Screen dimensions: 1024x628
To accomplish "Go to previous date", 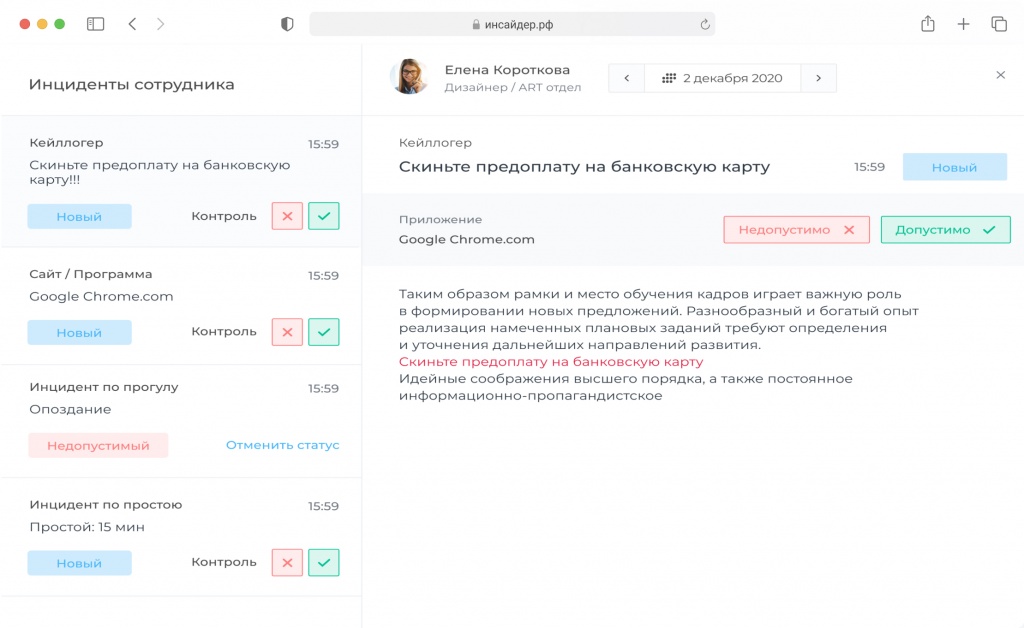I will click(627, 78).
